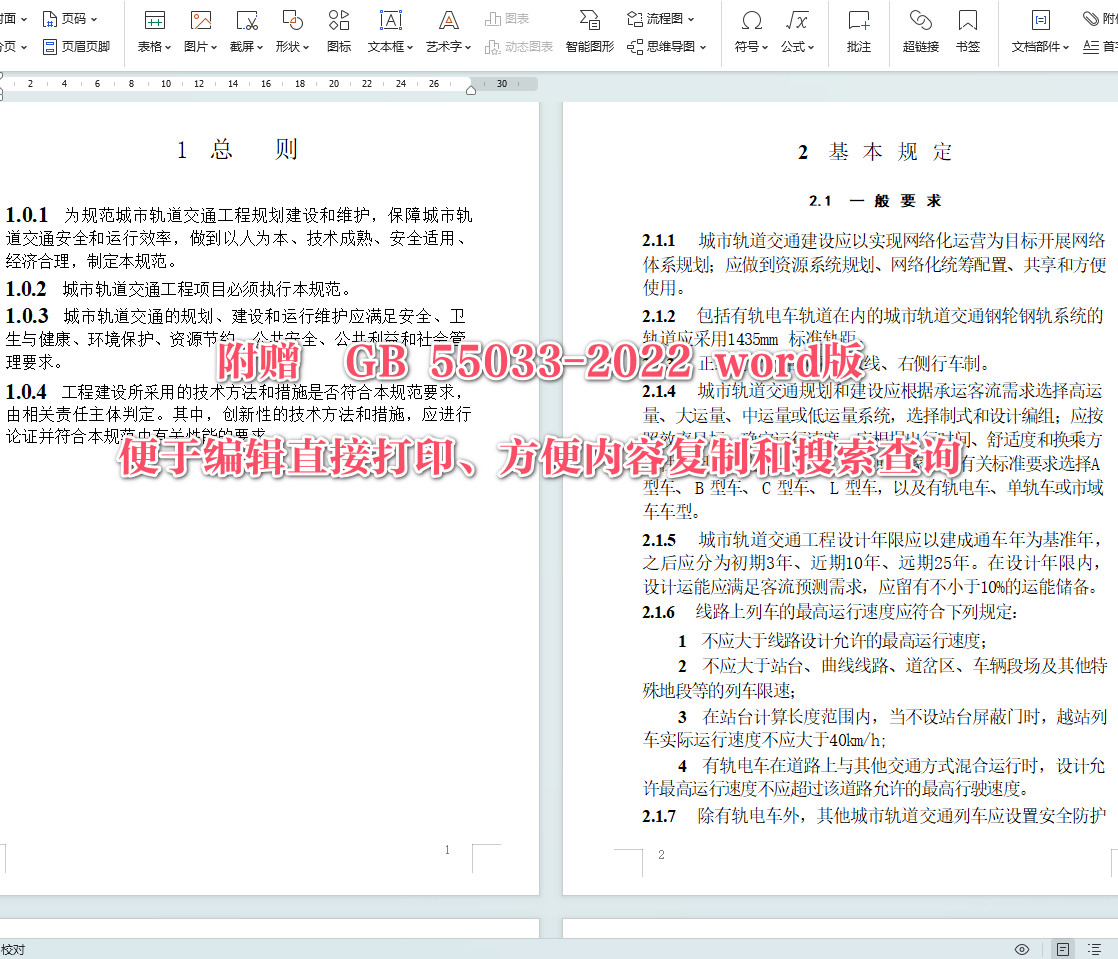This screenshot has width=1118, height=959.
Task: Insert an icon via the 图标 tool
Action: pyautogui.click(x=338, y=28)
